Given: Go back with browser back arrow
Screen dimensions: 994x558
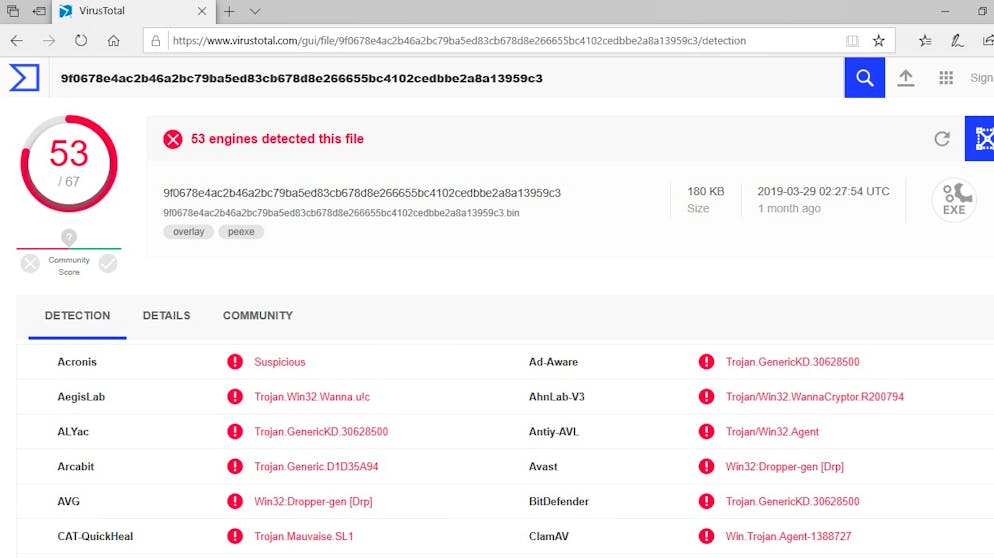Looking at the screenshot, I should (x=16, y=41).
